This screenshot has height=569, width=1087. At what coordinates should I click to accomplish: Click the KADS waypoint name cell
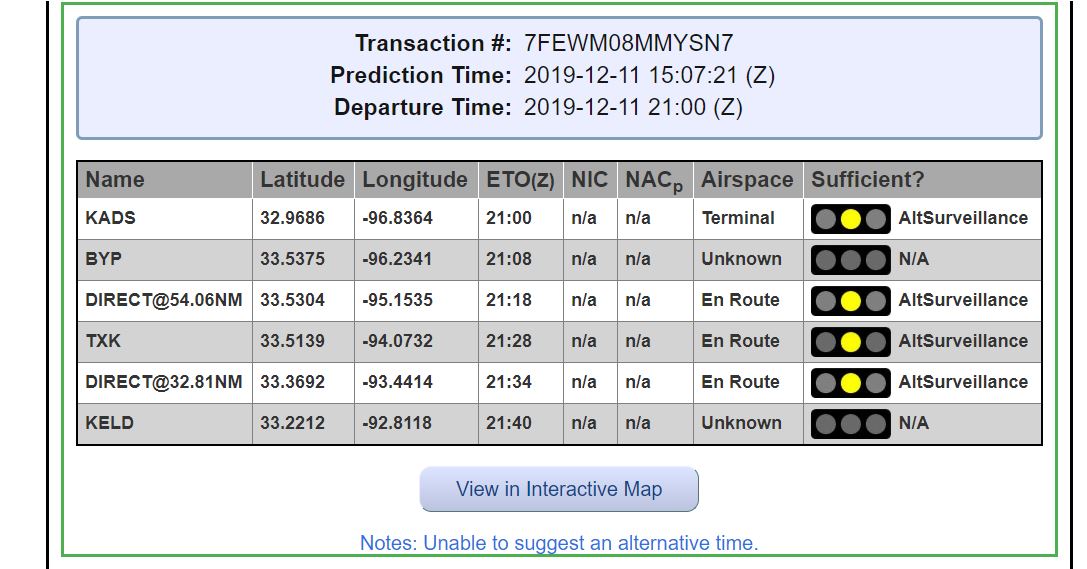click(111, 218)
